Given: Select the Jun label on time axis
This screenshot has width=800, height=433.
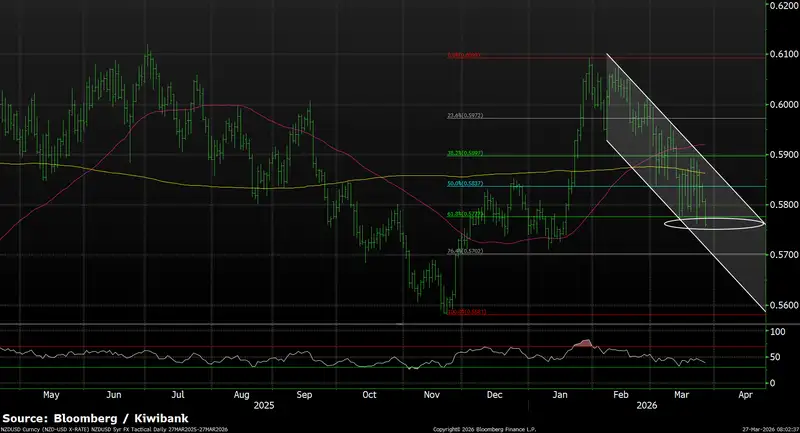Looking at the screenshot, I should (x=114, y=395).
